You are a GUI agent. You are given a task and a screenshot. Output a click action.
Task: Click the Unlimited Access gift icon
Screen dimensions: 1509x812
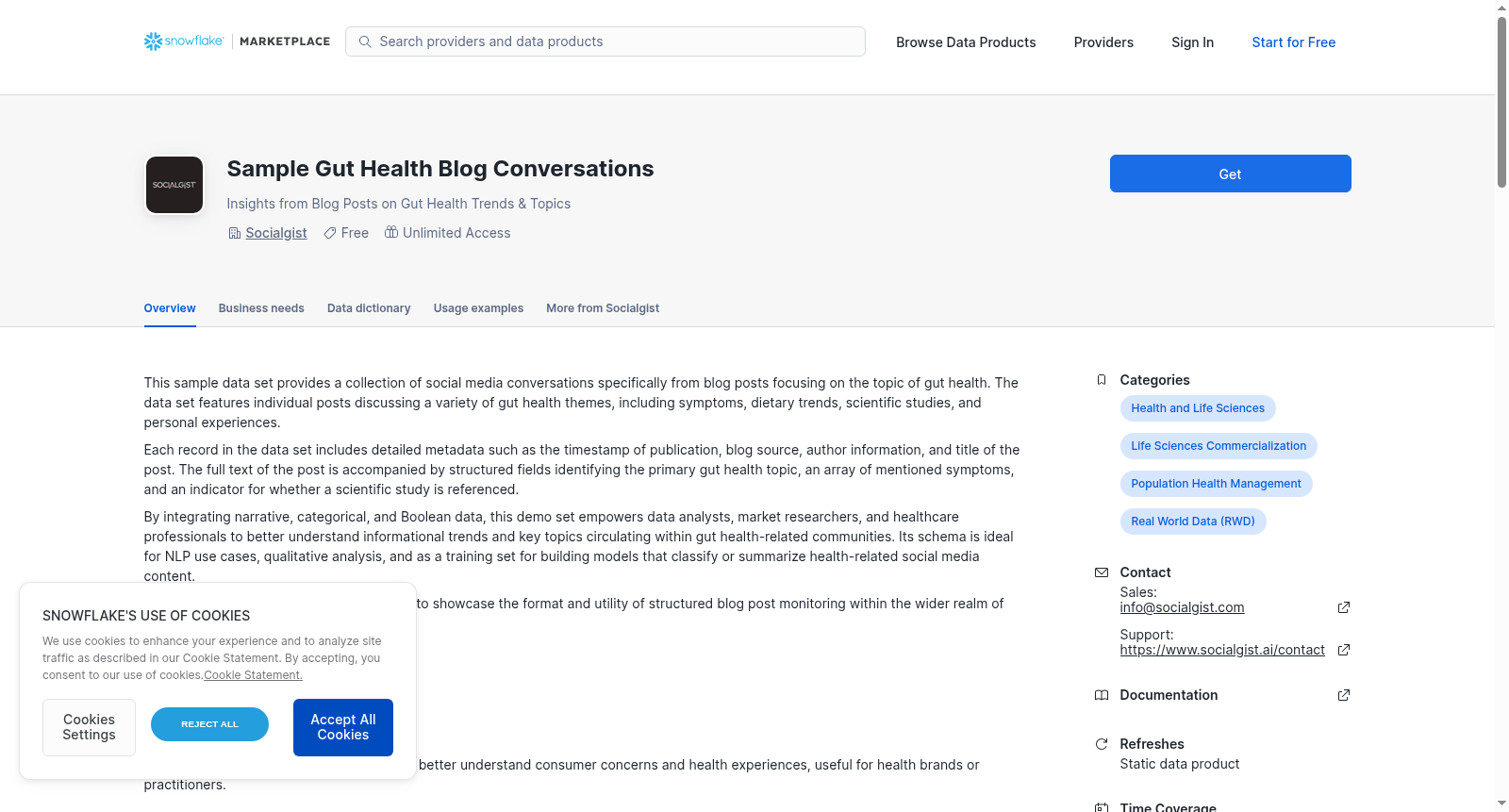point(391,232)
